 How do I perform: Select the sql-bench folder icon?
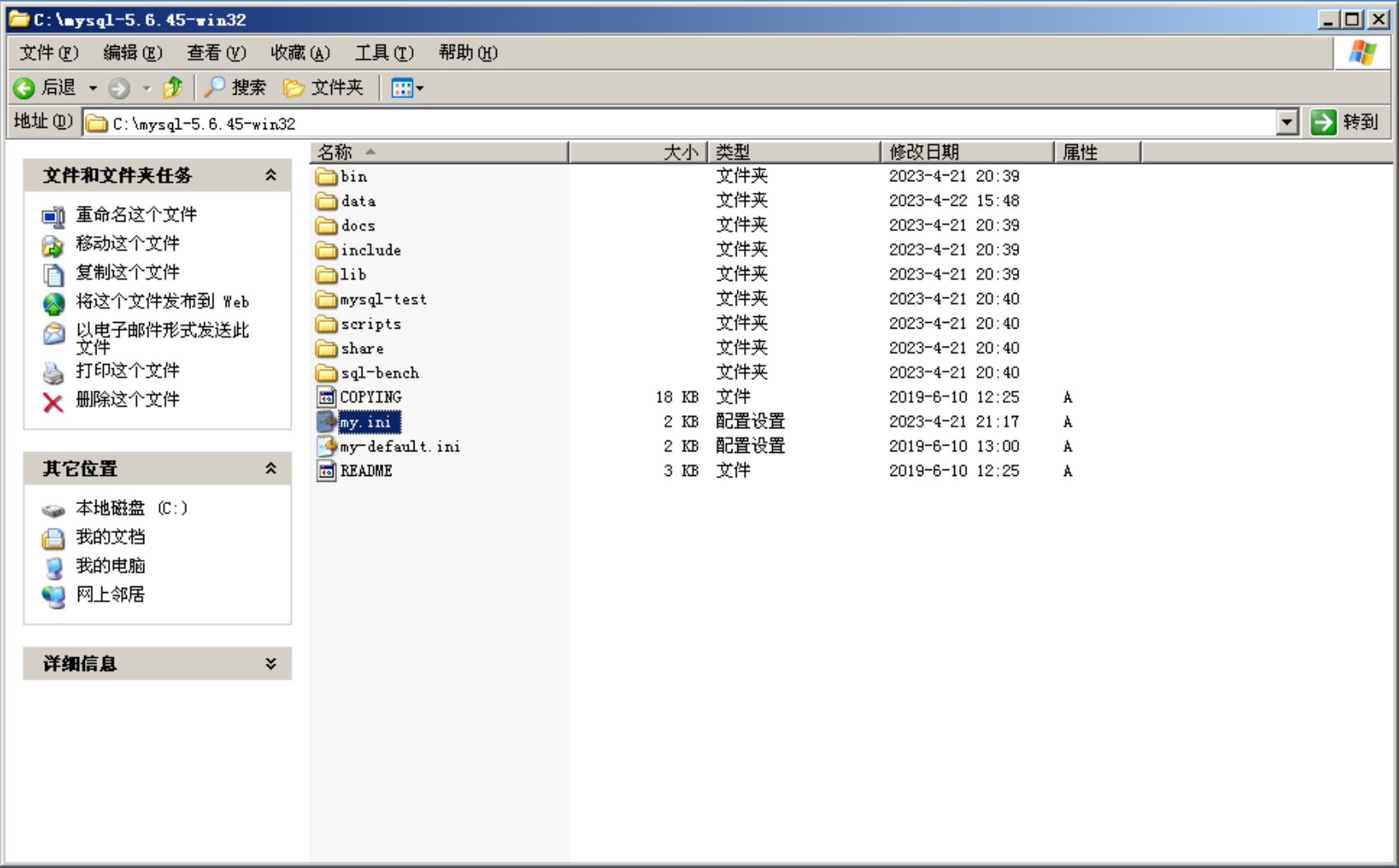pos(326,373)
